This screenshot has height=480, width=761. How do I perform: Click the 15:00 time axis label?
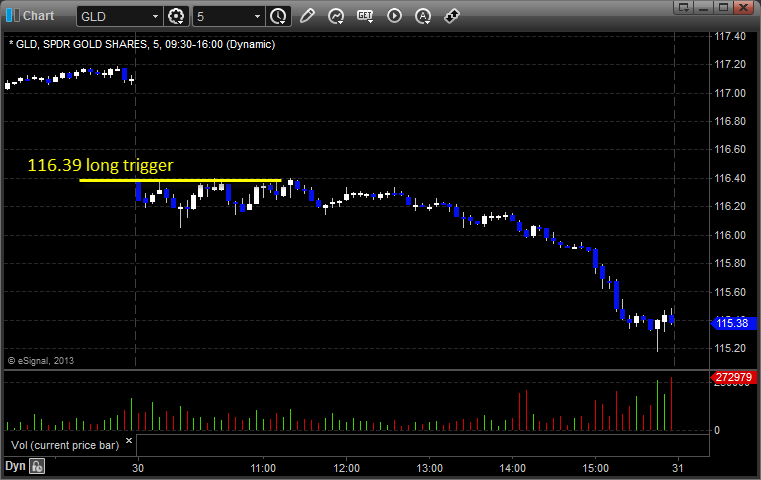click(596, 468)
